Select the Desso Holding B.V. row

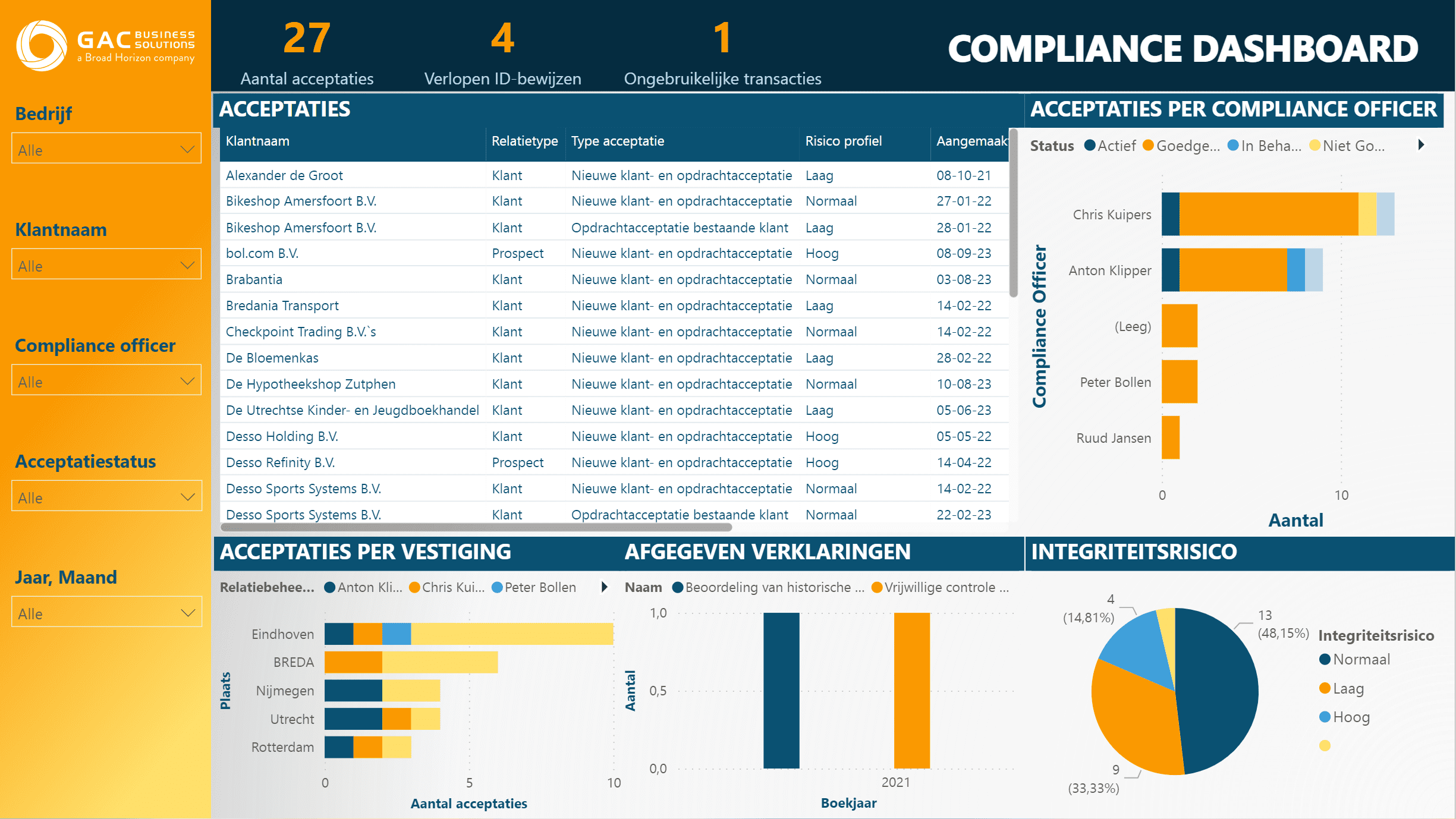click(x=614, y=436)
